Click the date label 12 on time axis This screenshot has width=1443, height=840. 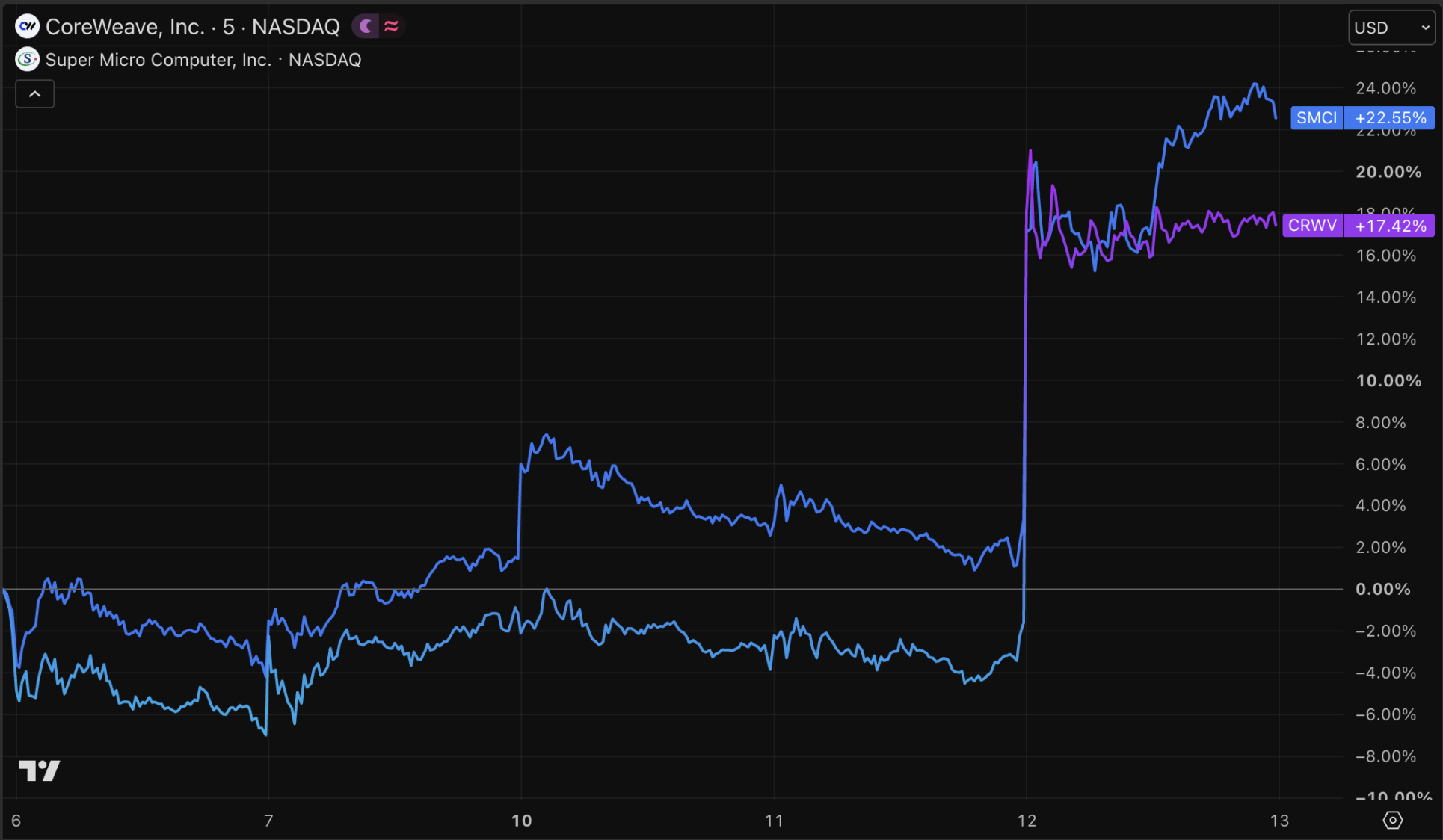tap(1027, 821)
